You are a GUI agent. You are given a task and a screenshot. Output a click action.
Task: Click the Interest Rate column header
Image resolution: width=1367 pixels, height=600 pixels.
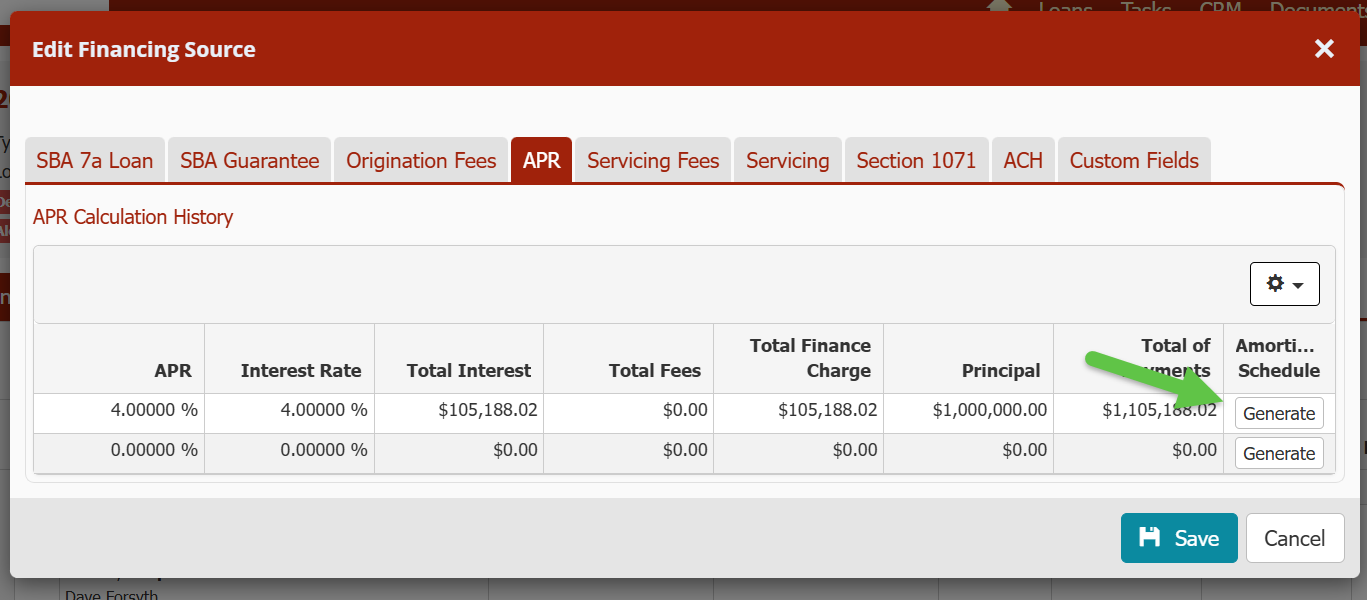point(290,358)
